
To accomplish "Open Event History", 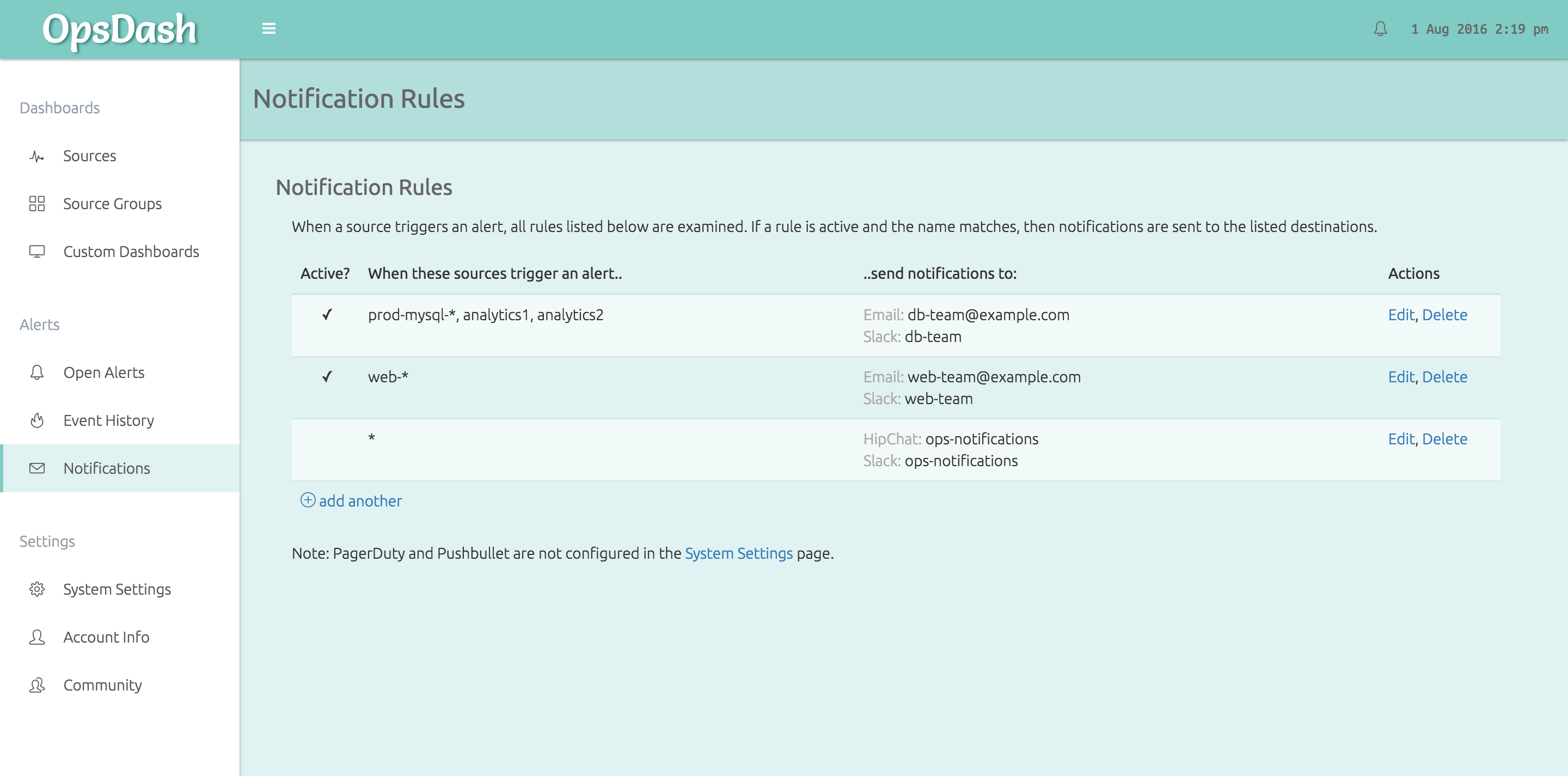I will (x=120, y=420).
